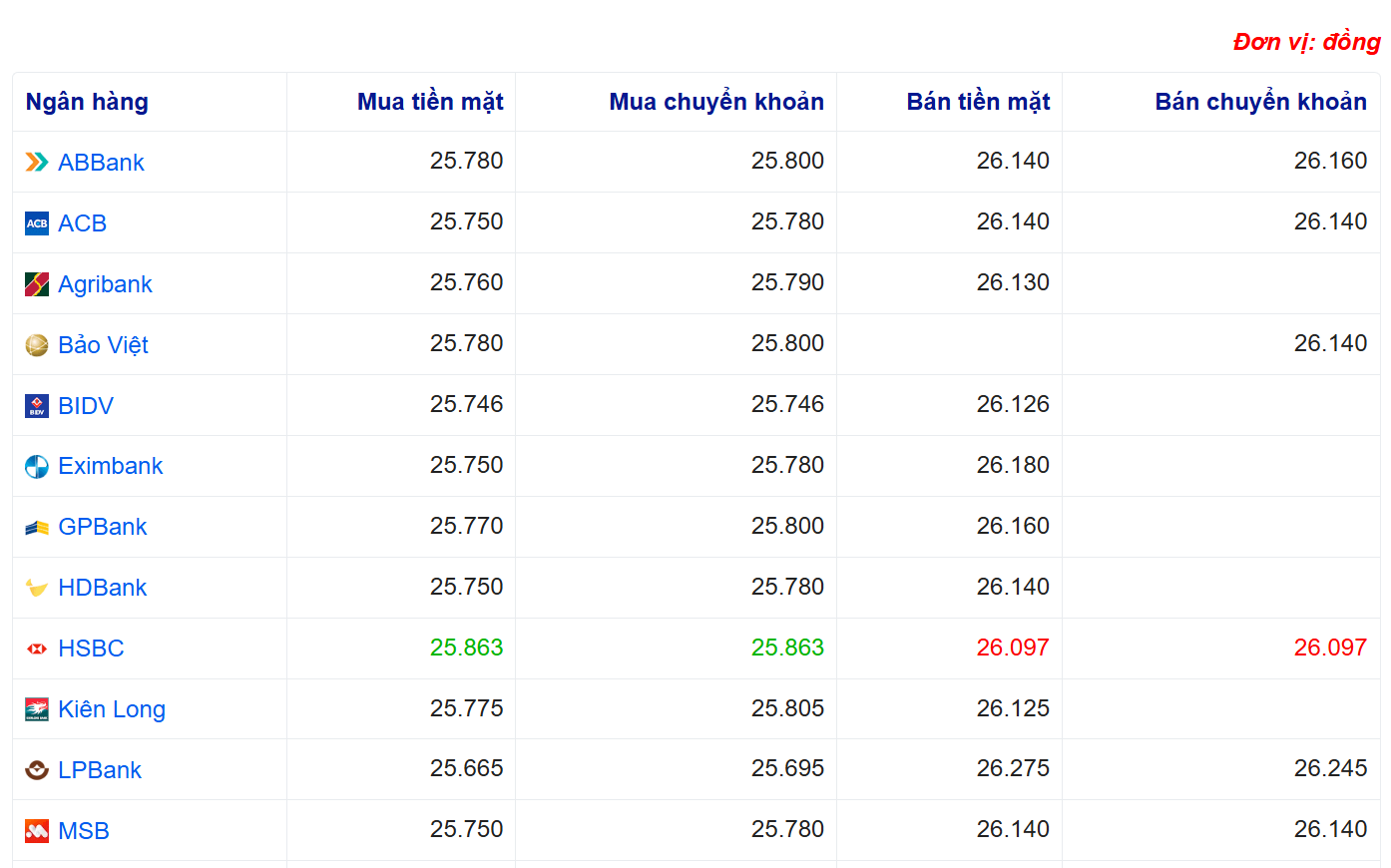1391x868 pixels.
Task: Follow the Agribank text link
Action: tap(105, 284)
